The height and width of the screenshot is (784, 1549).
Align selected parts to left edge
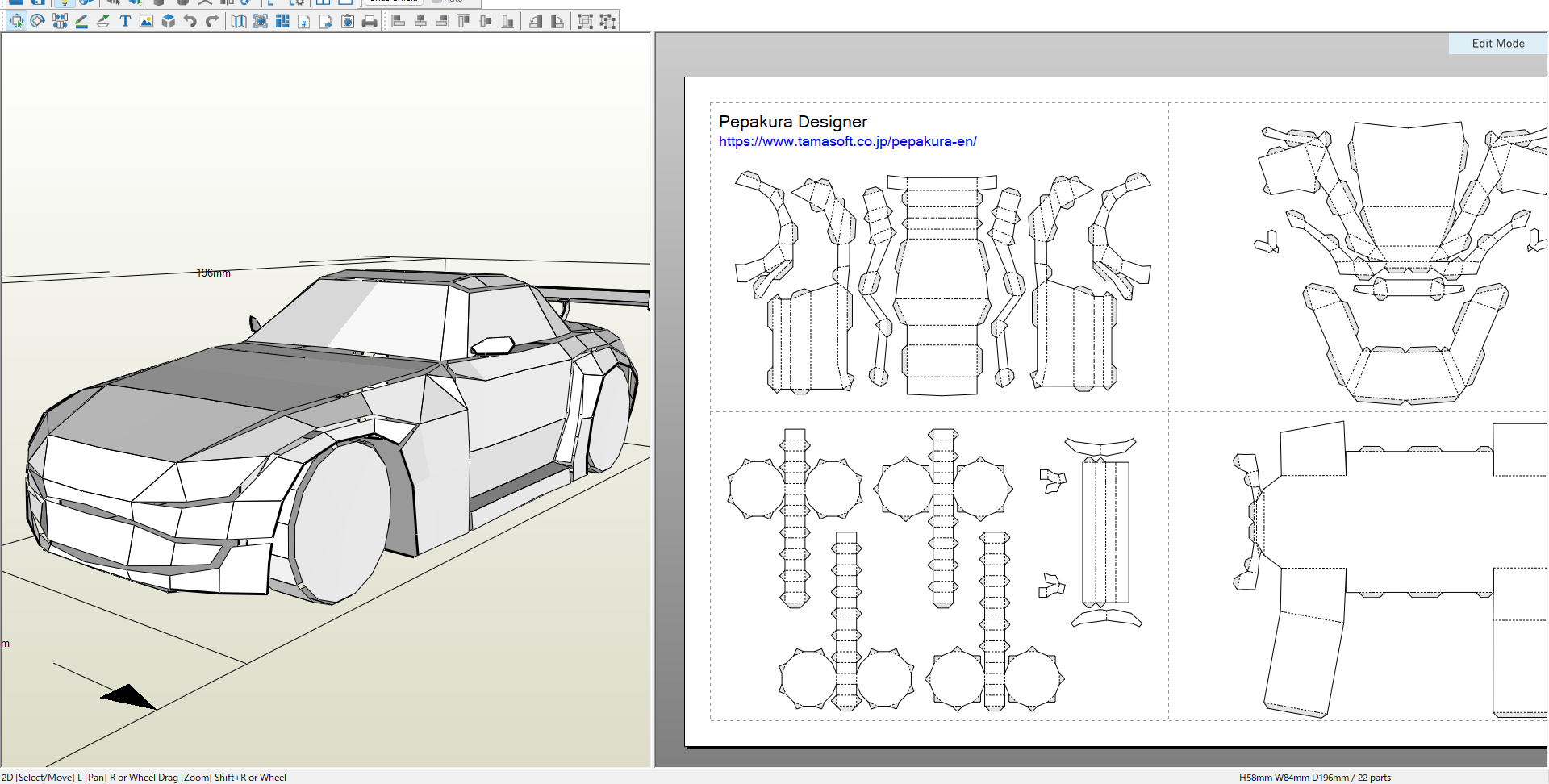(x=399, y=22)
